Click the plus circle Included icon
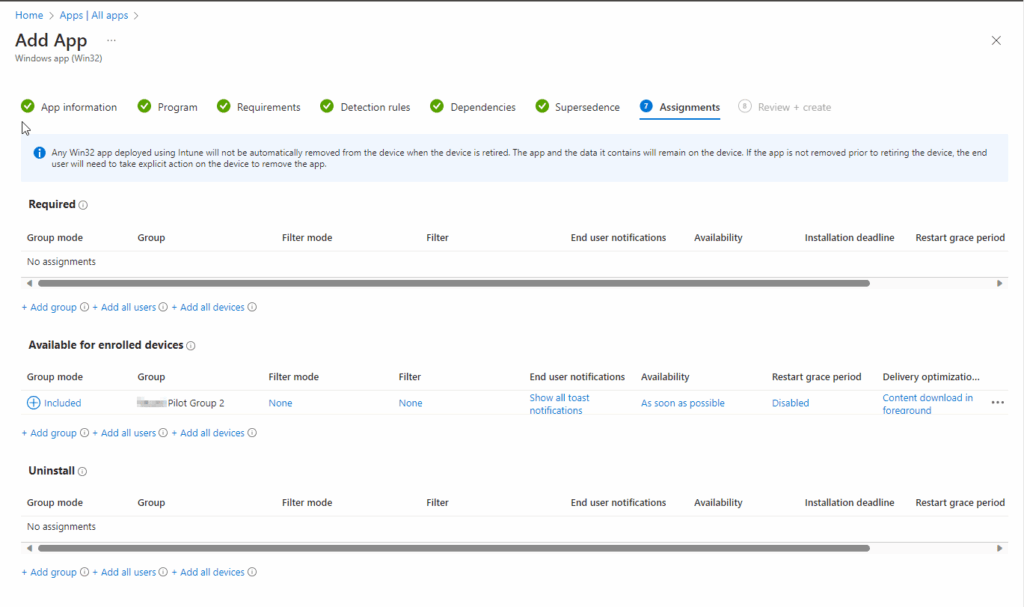Image resolution: width=1024 pixels, height=607 pixels. (x=33, y=403)
